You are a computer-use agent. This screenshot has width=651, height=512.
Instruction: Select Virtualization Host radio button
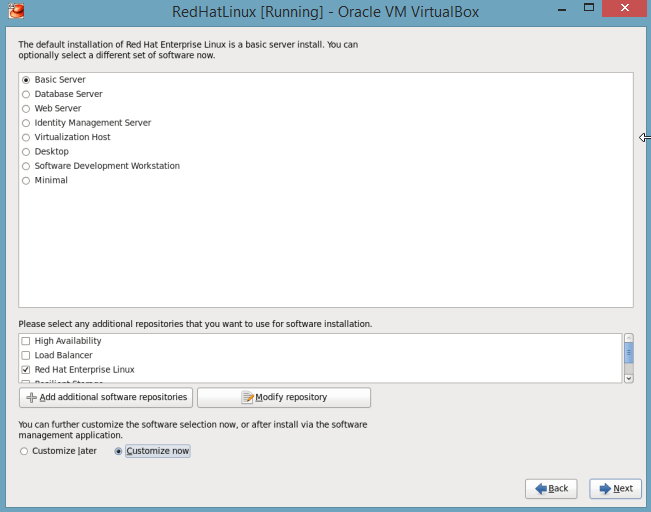pyautogui.click(x=26, y=137)
